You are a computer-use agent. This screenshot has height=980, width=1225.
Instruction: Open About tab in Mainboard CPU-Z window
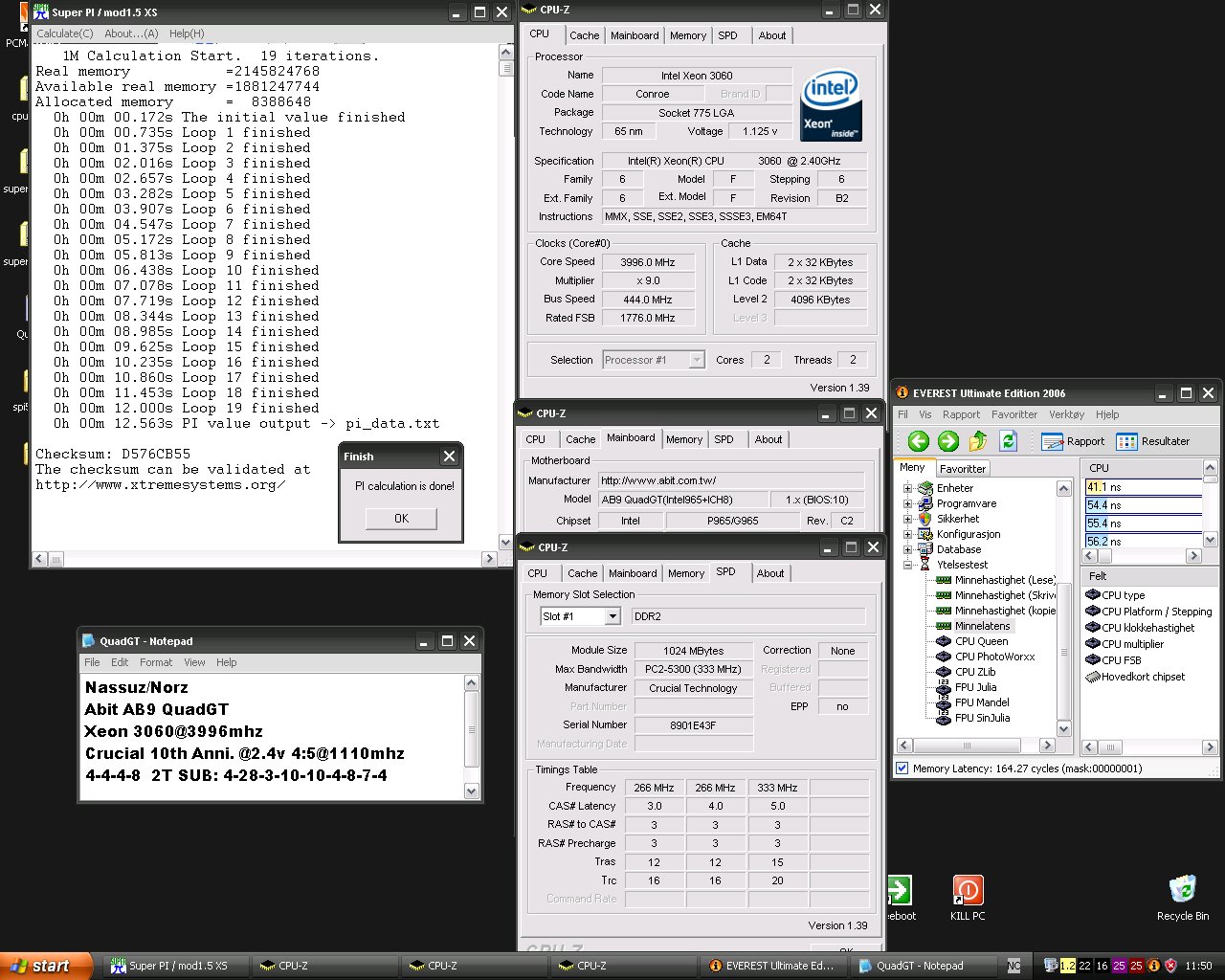click(x=768, y=439)
